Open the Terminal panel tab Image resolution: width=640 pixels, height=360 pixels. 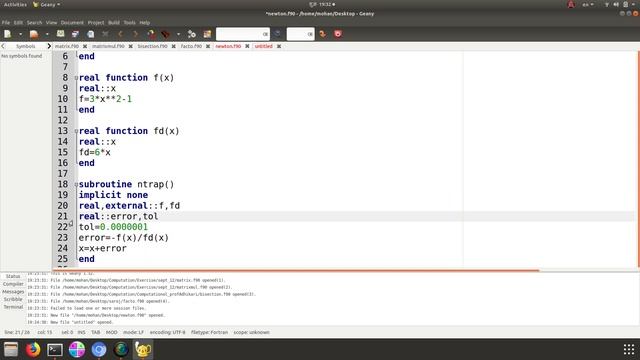(13, 307)
